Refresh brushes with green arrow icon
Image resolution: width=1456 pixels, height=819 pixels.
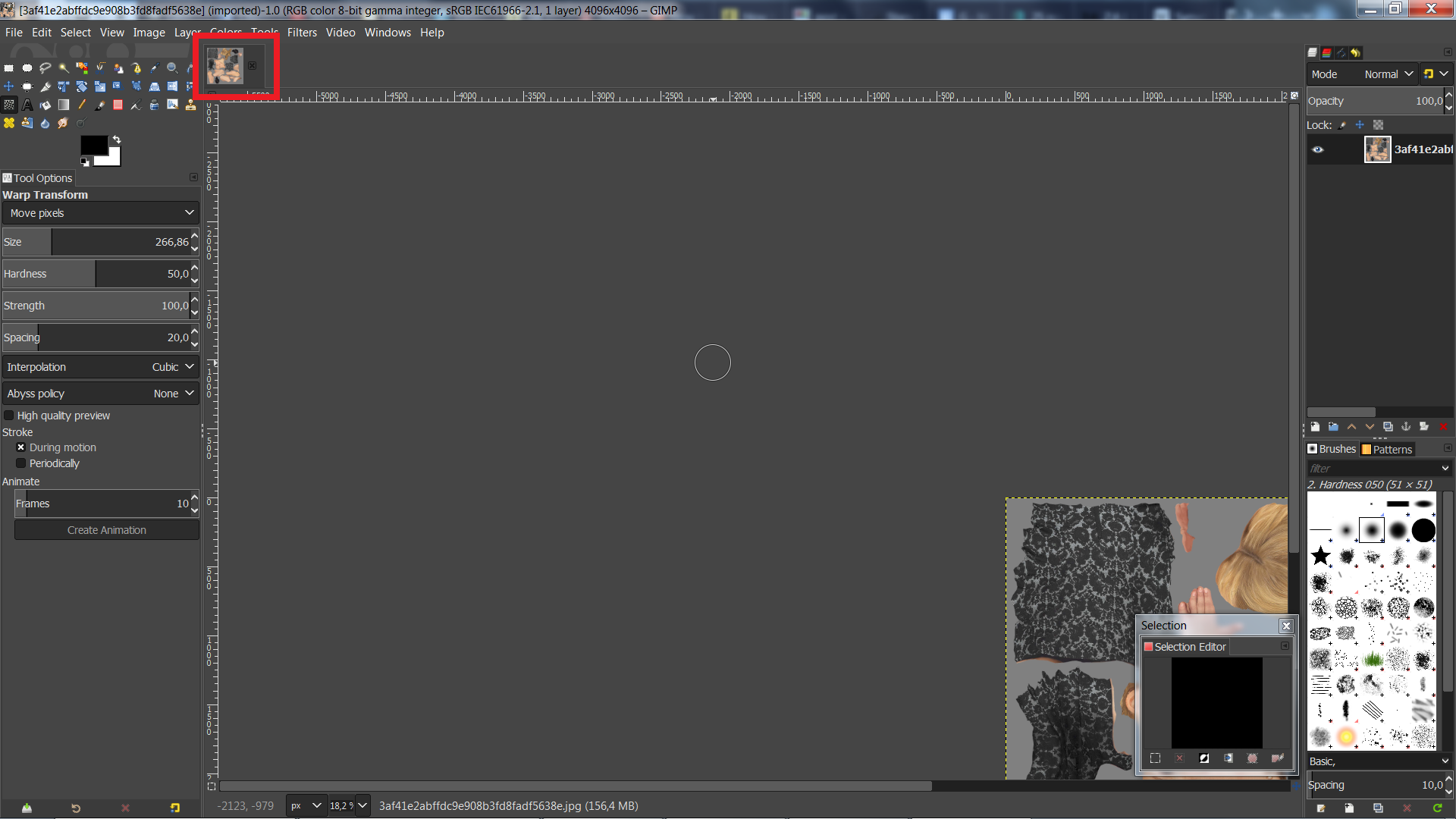1436,808
